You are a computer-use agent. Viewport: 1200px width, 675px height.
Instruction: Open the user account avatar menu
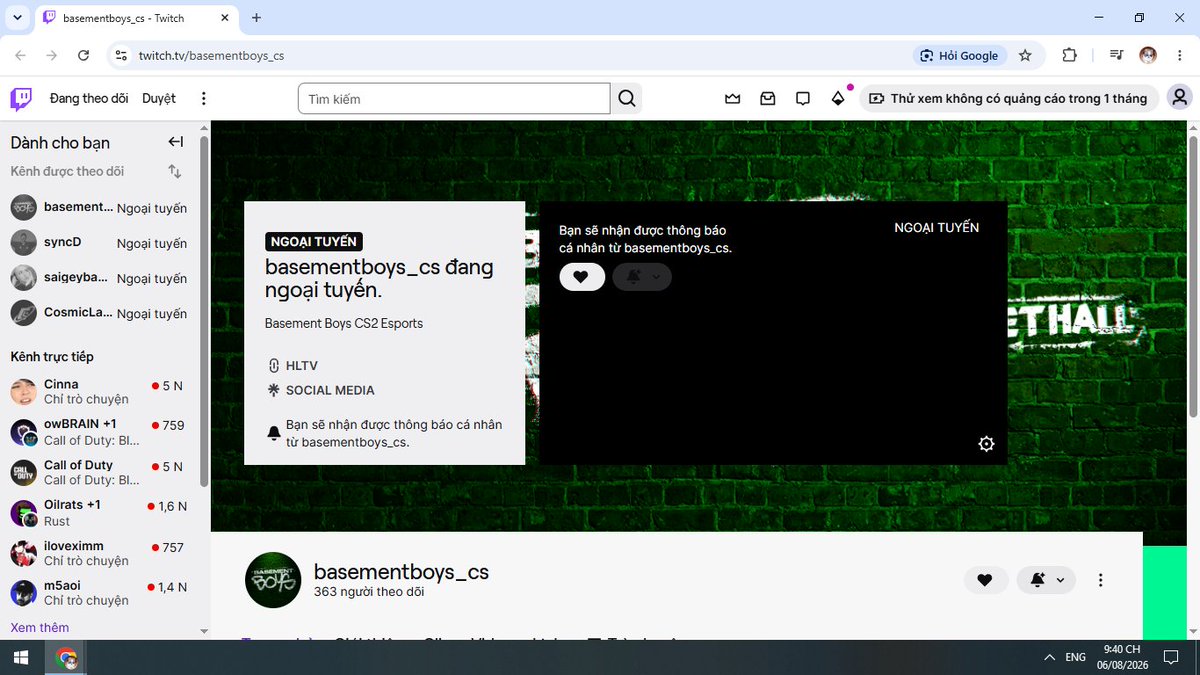pyautogui.click(x=1180, y=98)
